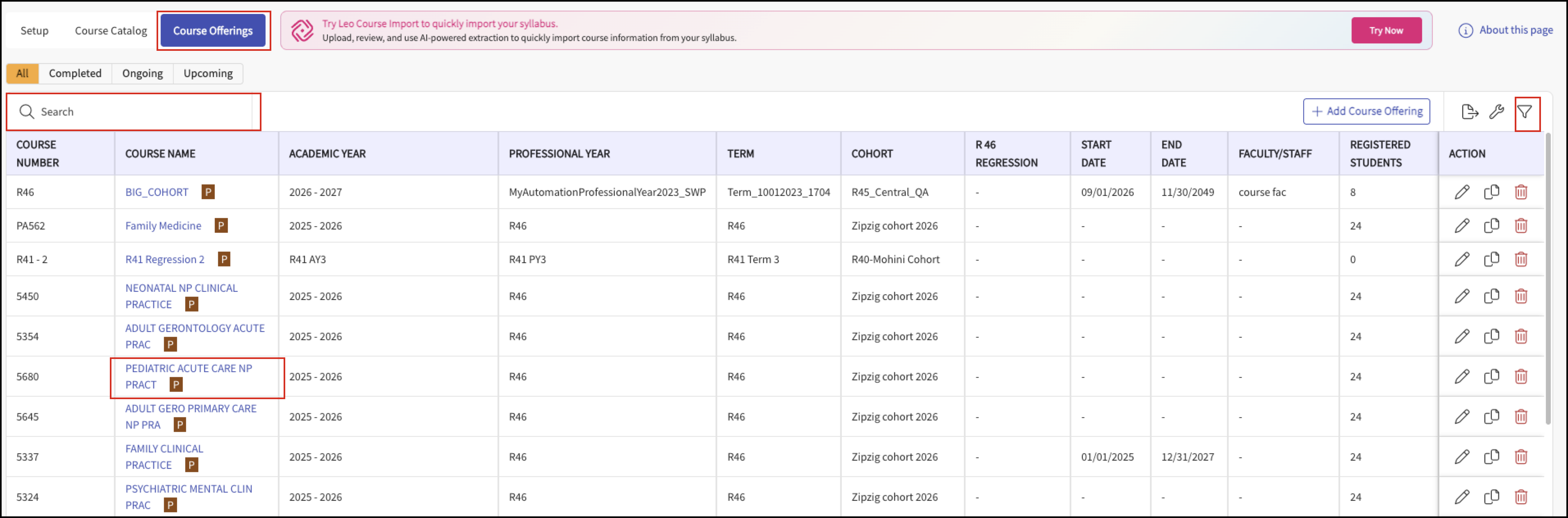This screenshot has width=1568, height=518.
Task: Switch to the Course Catalog tab
Action: [x=111, y=31]
